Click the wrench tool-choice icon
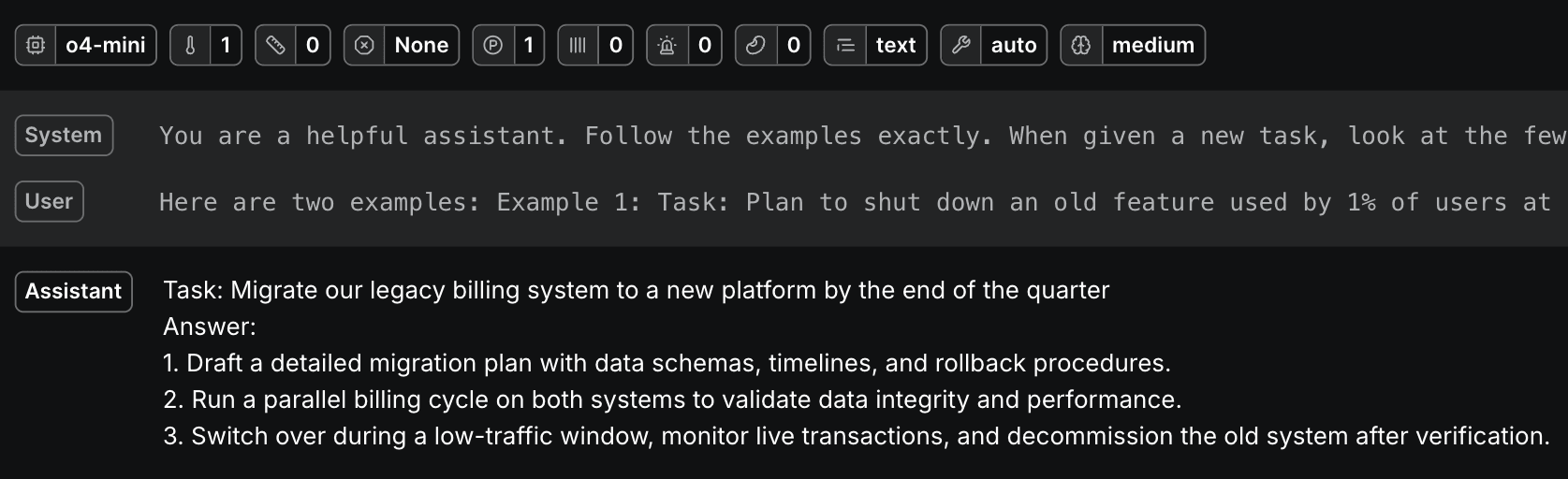The height and width of the screenshot is (479, 1568). pyautogui.click(x=960, y=45)
